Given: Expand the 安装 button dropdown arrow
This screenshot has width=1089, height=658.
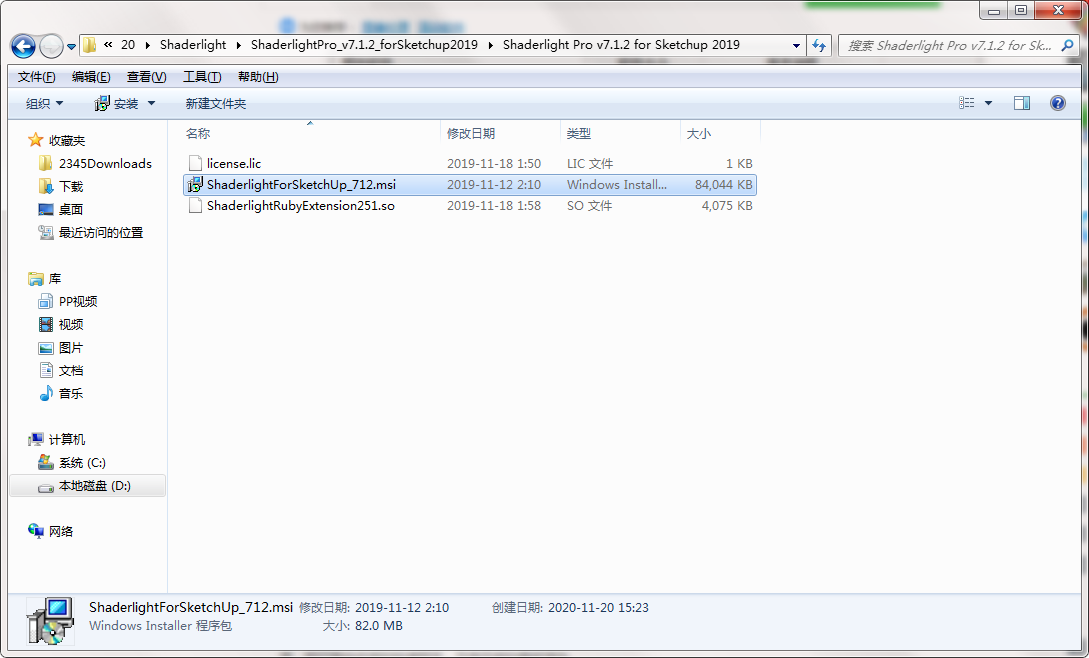Looking at the screenshot, I should coord(151,104).
